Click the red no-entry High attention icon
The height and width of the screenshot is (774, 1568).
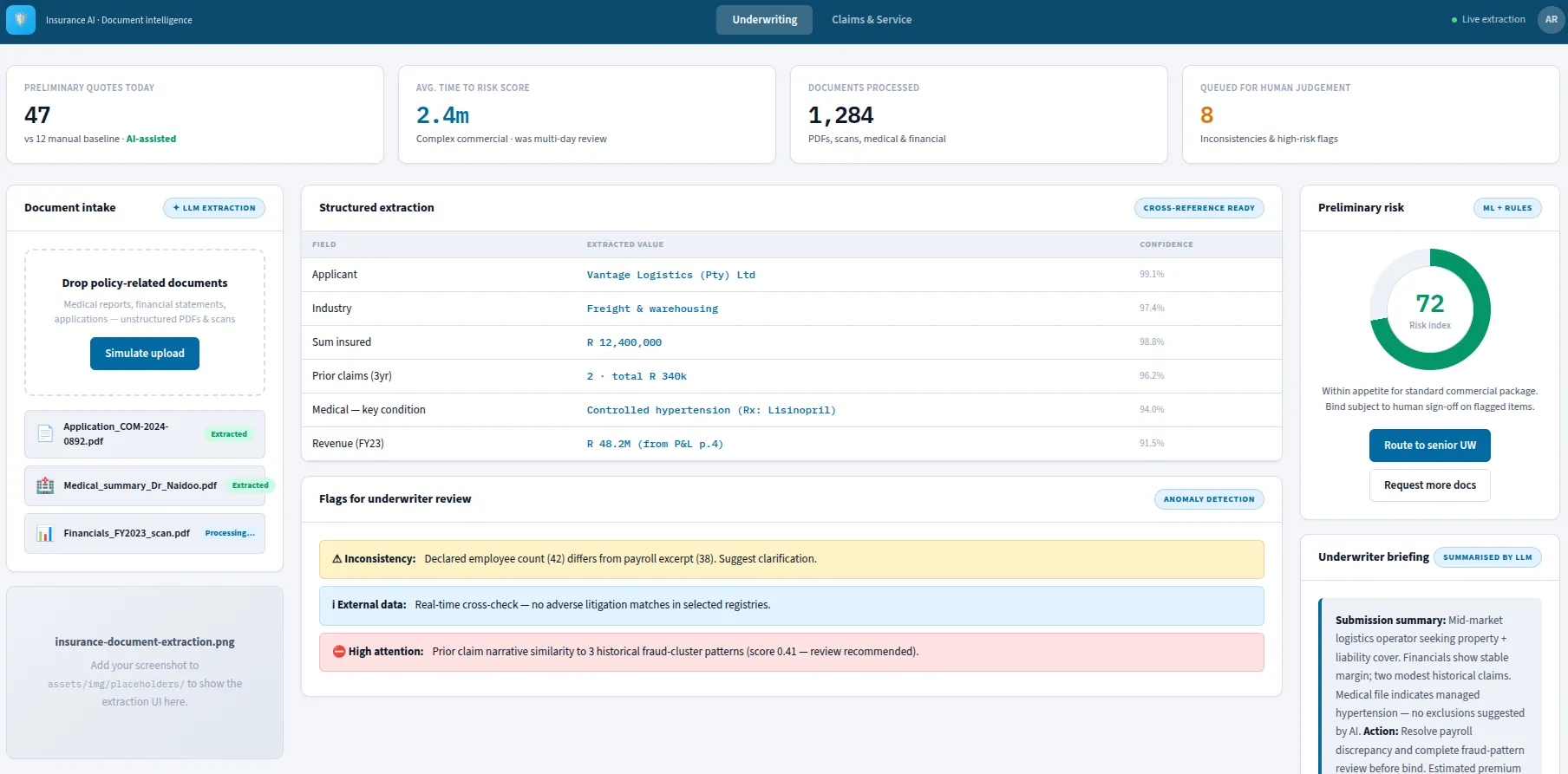coord(339,652)
